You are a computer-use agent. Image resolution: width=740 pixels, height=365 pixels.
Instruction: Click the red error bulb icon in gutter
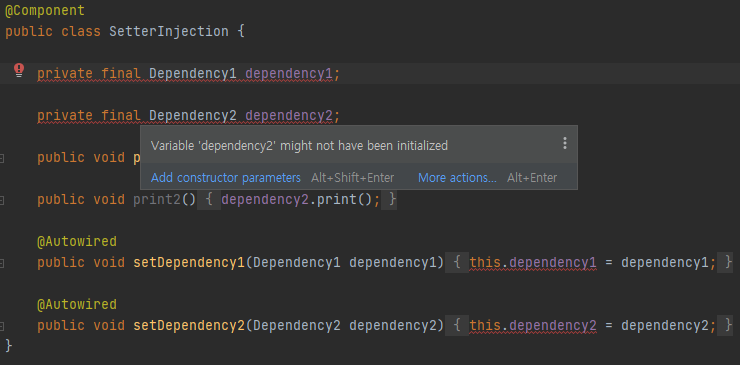click(18, 70)
